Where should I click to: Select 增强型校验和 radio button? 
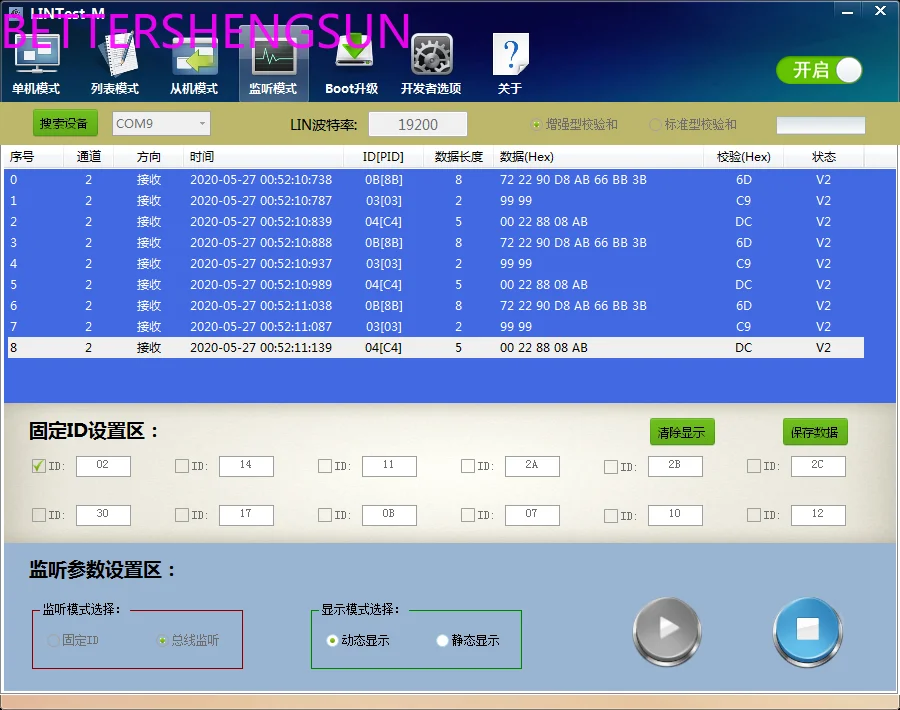[536, 125]
